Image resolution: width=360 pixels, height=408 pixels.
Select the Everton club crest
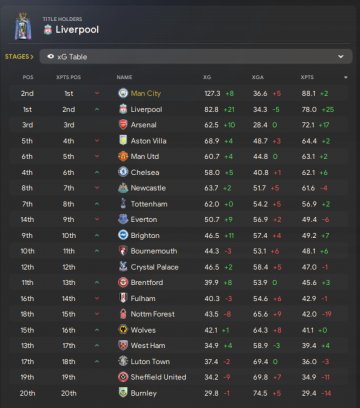click(x=123, y=219)
